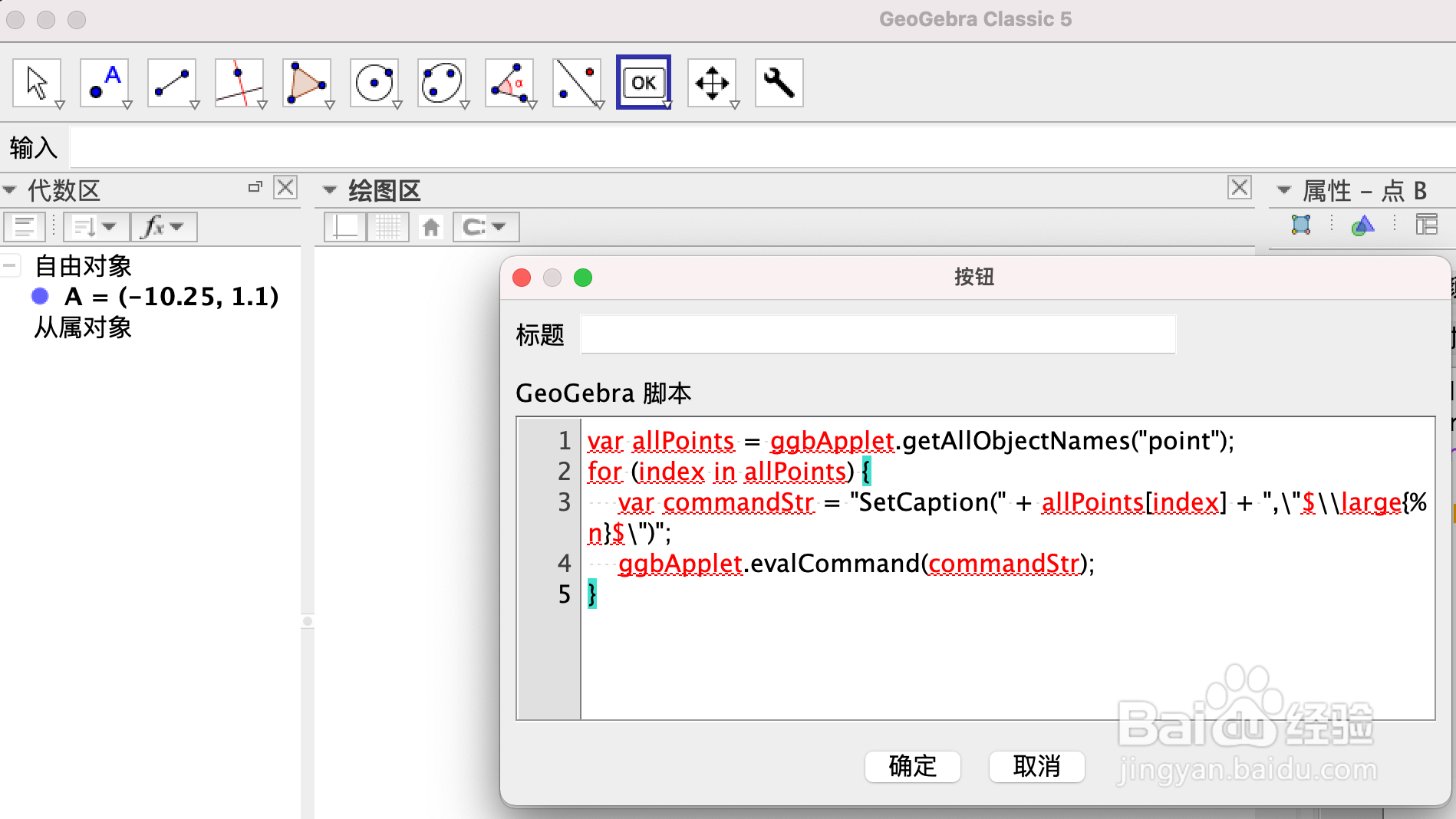Select the Point tool
This screenshot has width=1456, height=819.
(x=104, y=82)
